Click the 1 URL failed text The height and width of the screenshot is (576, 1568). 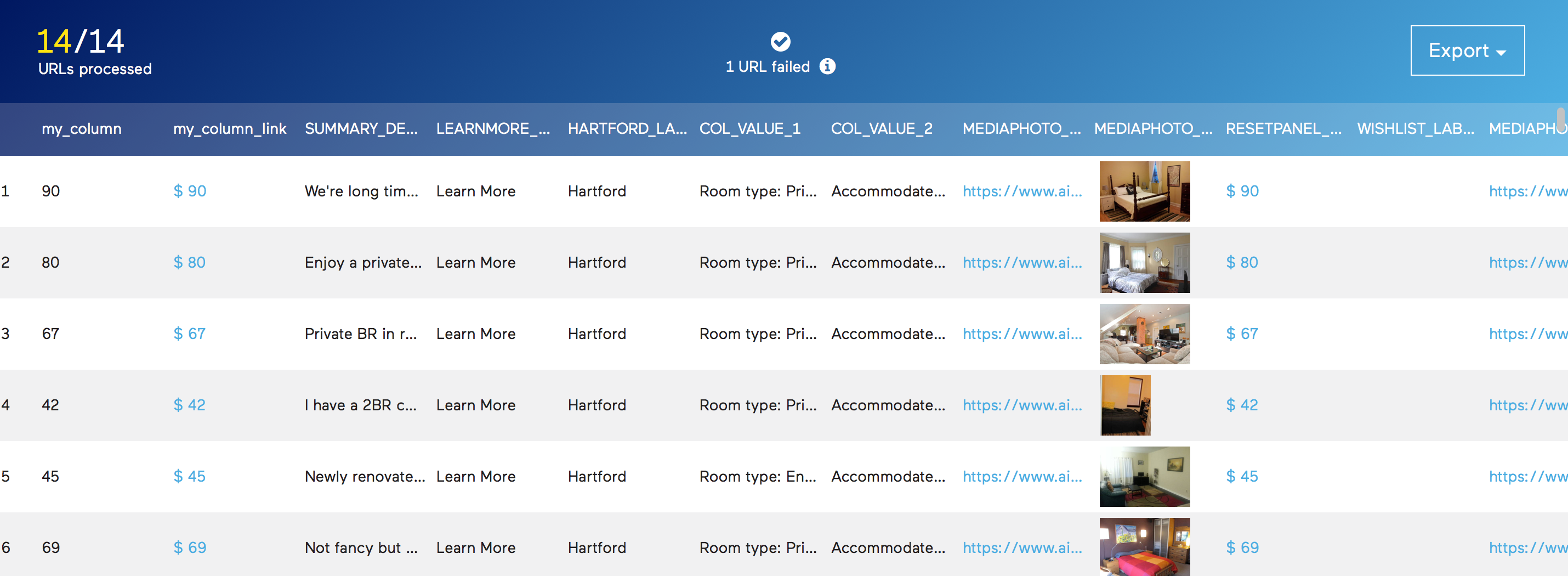click(767, 66)
